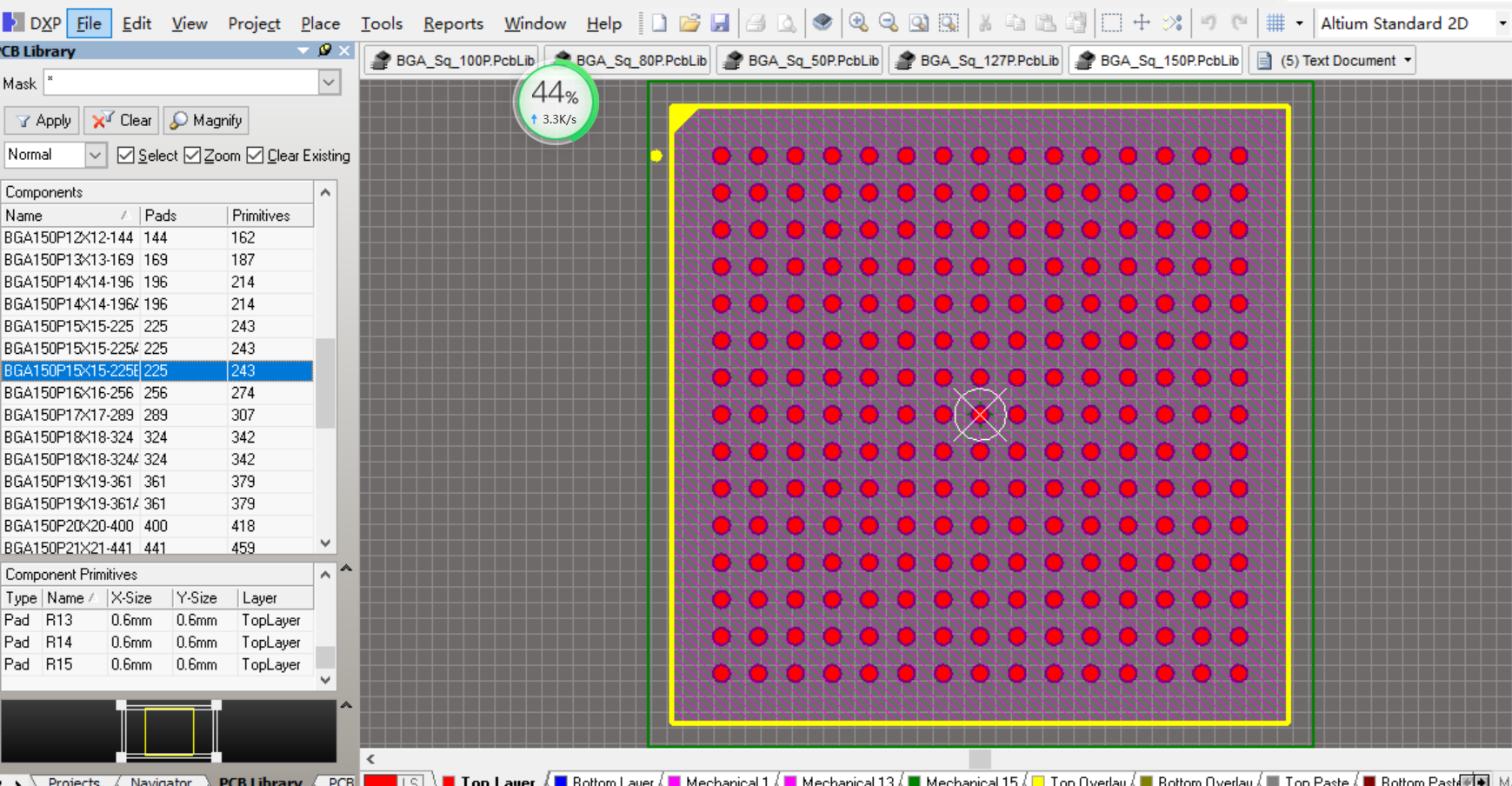This screenshot has height=786, width=1512.
Task: Select component BGA150P12X12-144 row
Action: [x=157, y=237]
